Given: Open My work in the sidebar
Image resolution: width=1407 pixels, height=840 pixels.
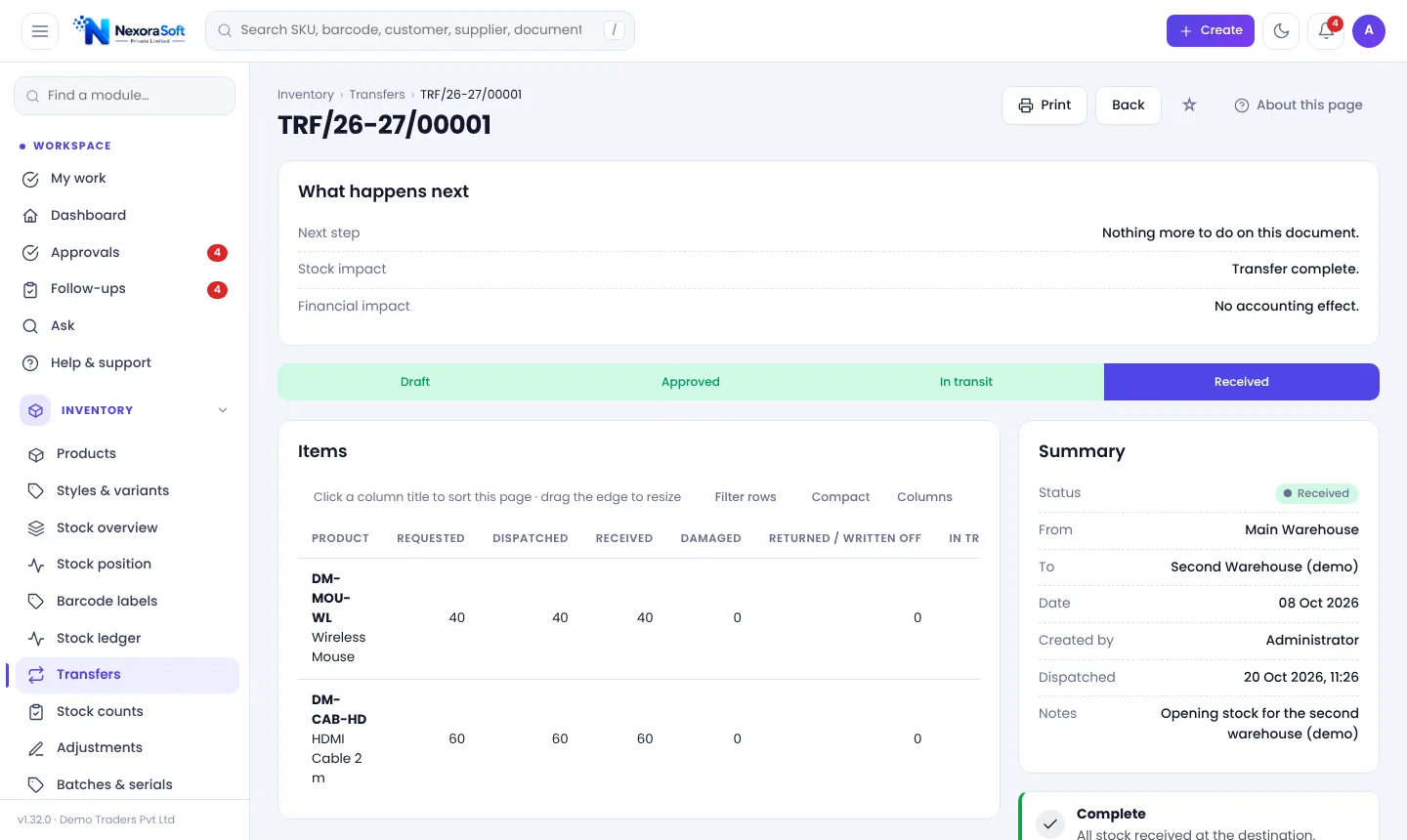Looking at the screenshot, I should pyautogui.click(x=125, y=179).
